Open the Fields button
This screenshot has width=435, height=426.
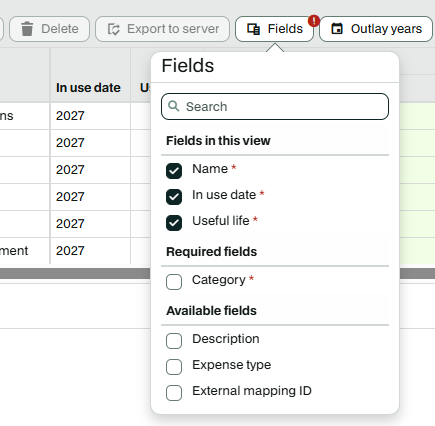click(274, 29)
